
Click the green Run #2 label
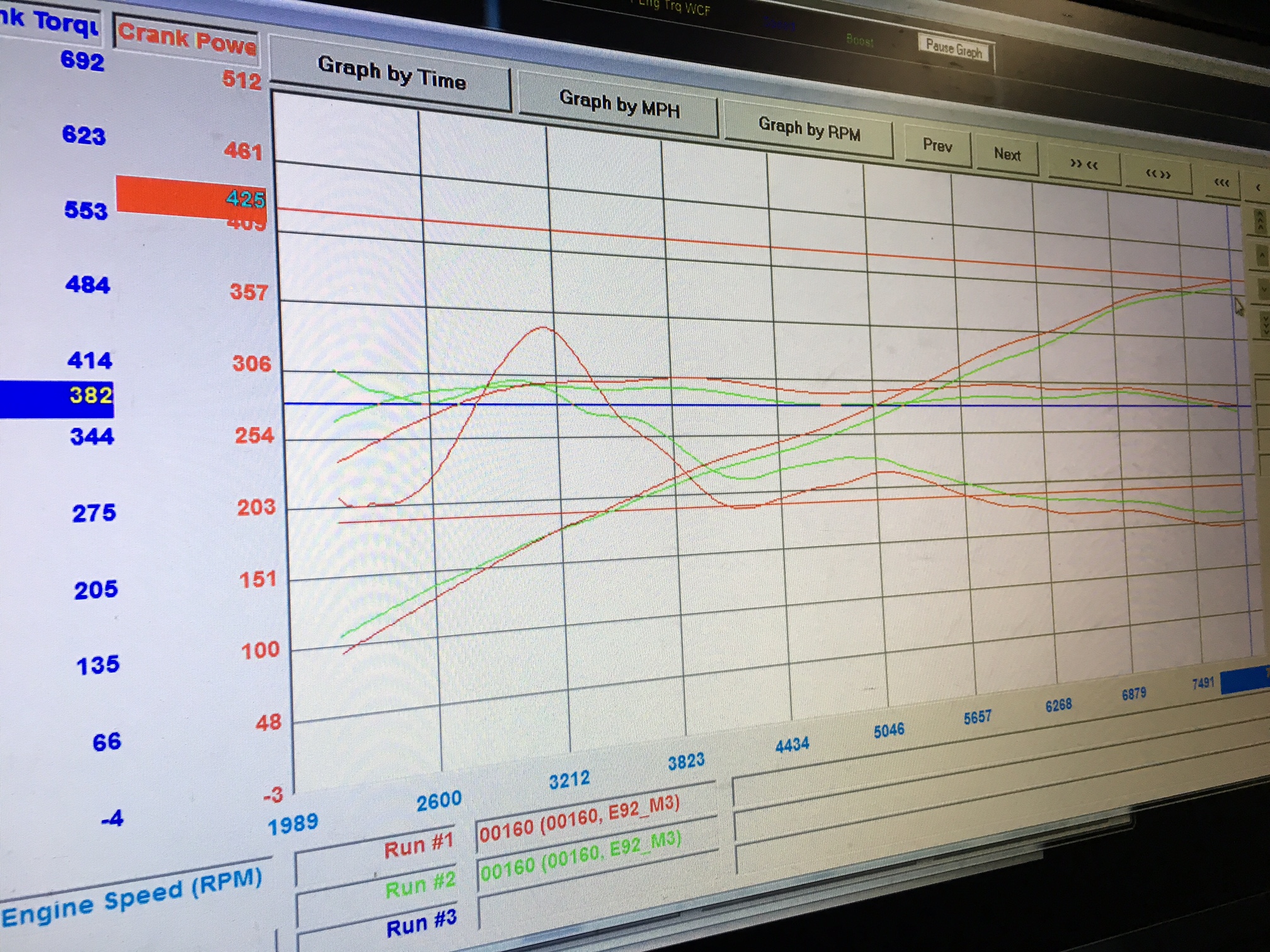click(x=420, y=885)
